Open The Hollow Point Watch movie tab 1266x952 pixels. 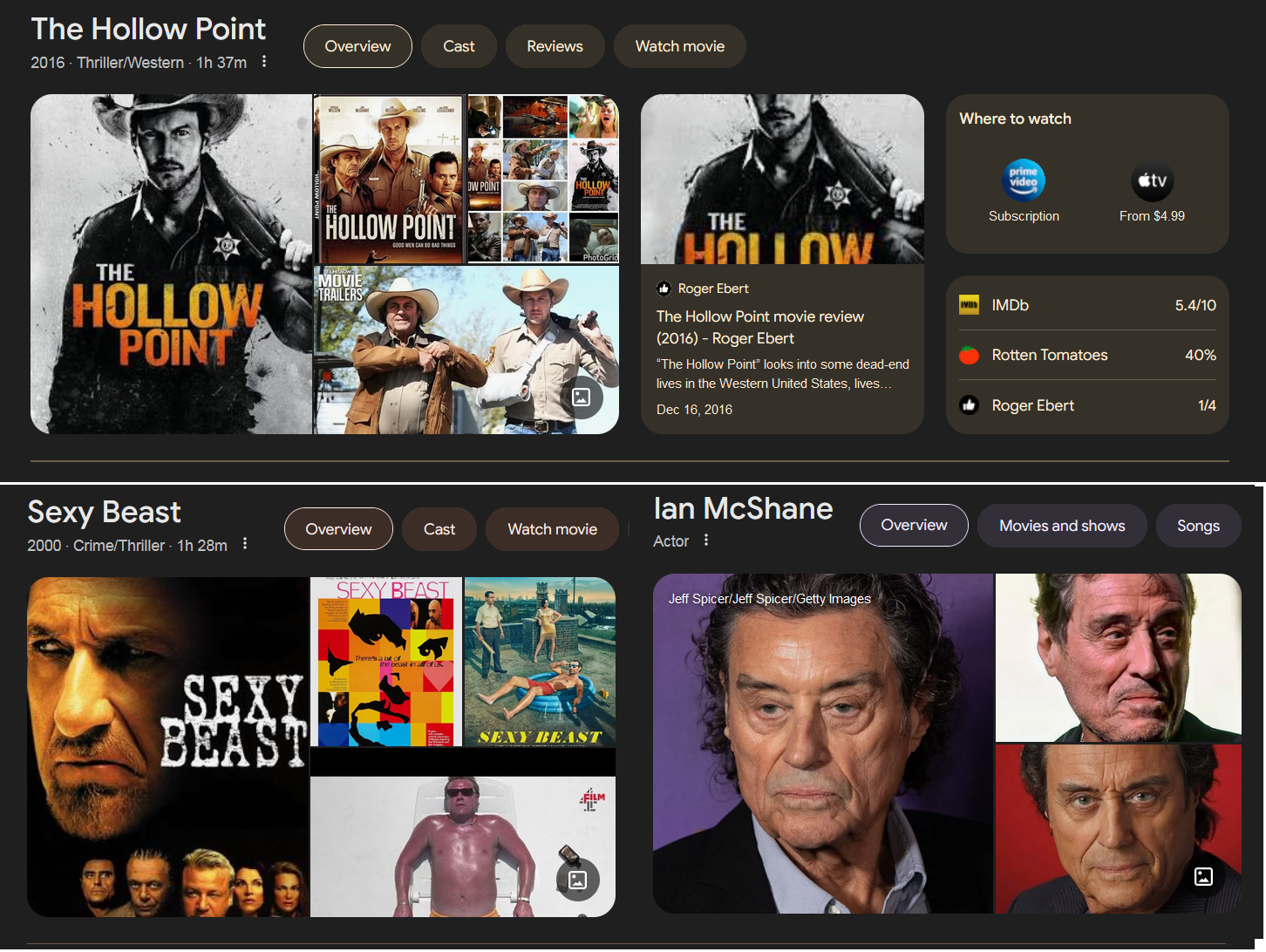click(680, 46)
